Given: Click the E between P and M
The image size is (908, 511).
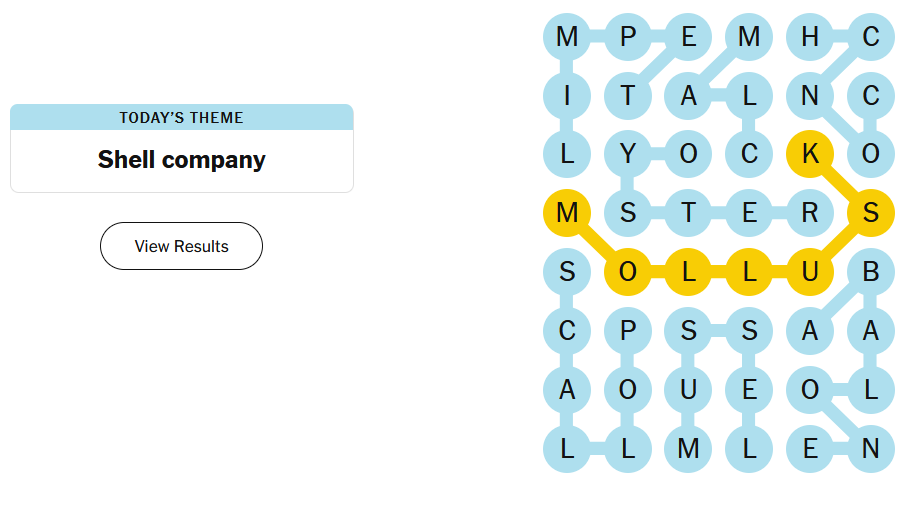Looking at the screenshot, I should (689, 37).
